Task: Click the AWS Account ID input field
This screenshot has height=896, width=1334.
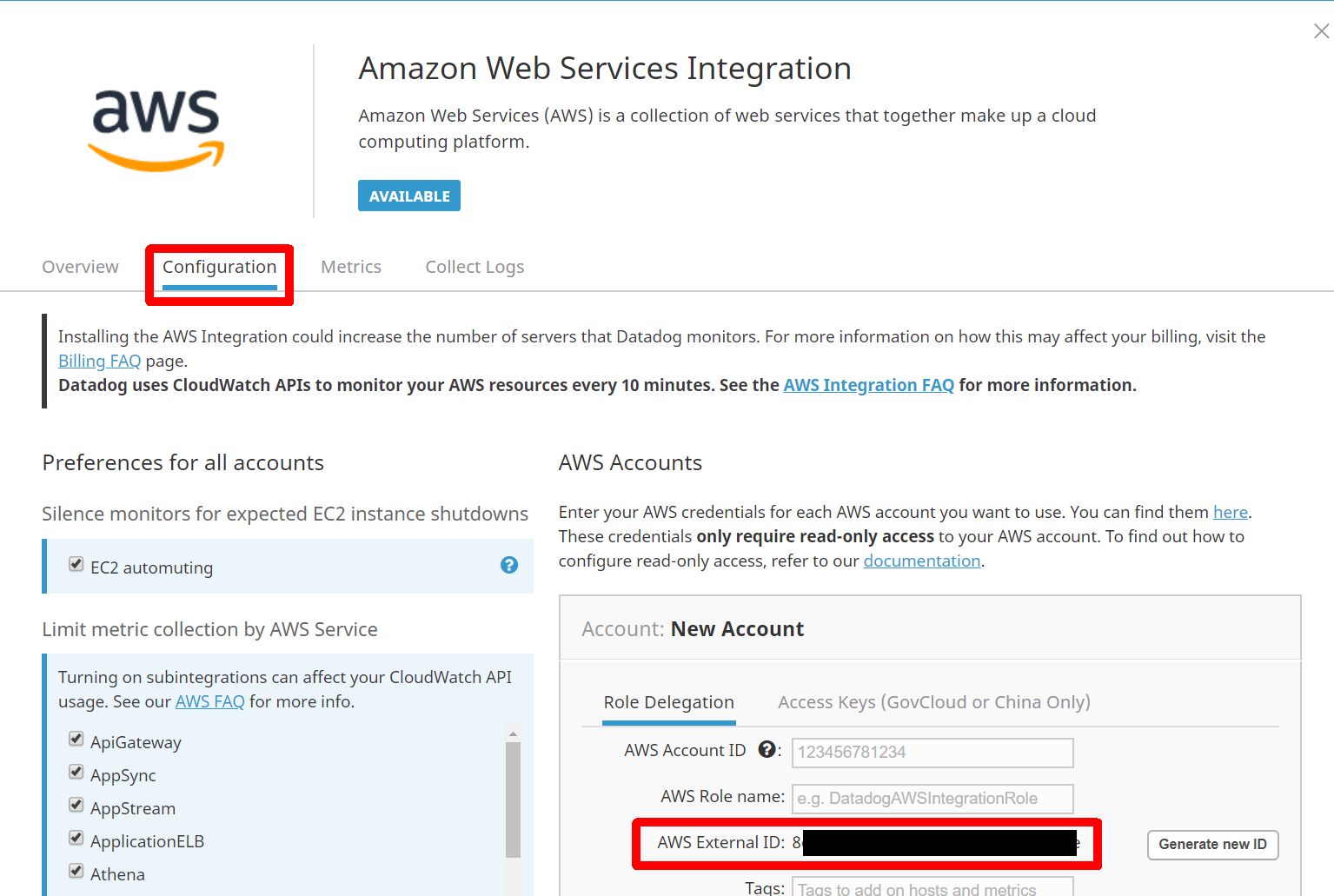Action: [x=932, y=753]
